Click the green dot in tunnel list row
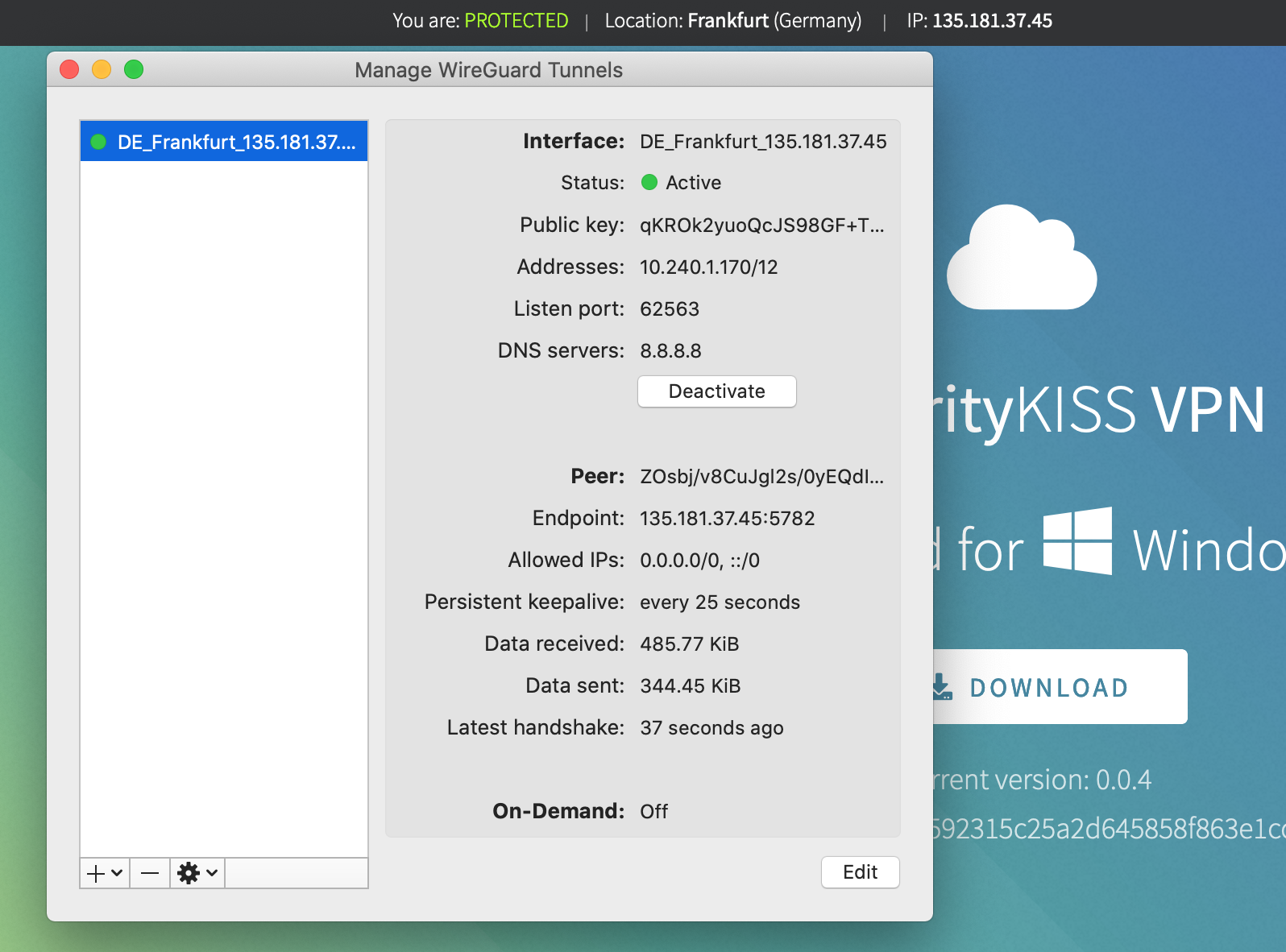 click(99, 142)
